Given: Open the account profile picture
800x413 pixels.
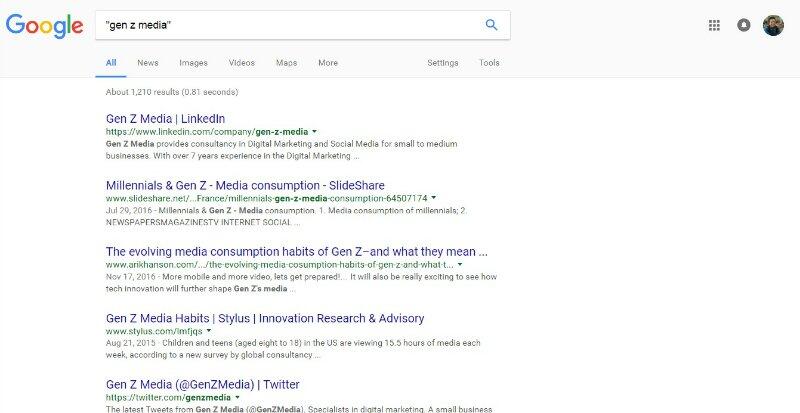Looking at the screenshot, I should (773, 25).
